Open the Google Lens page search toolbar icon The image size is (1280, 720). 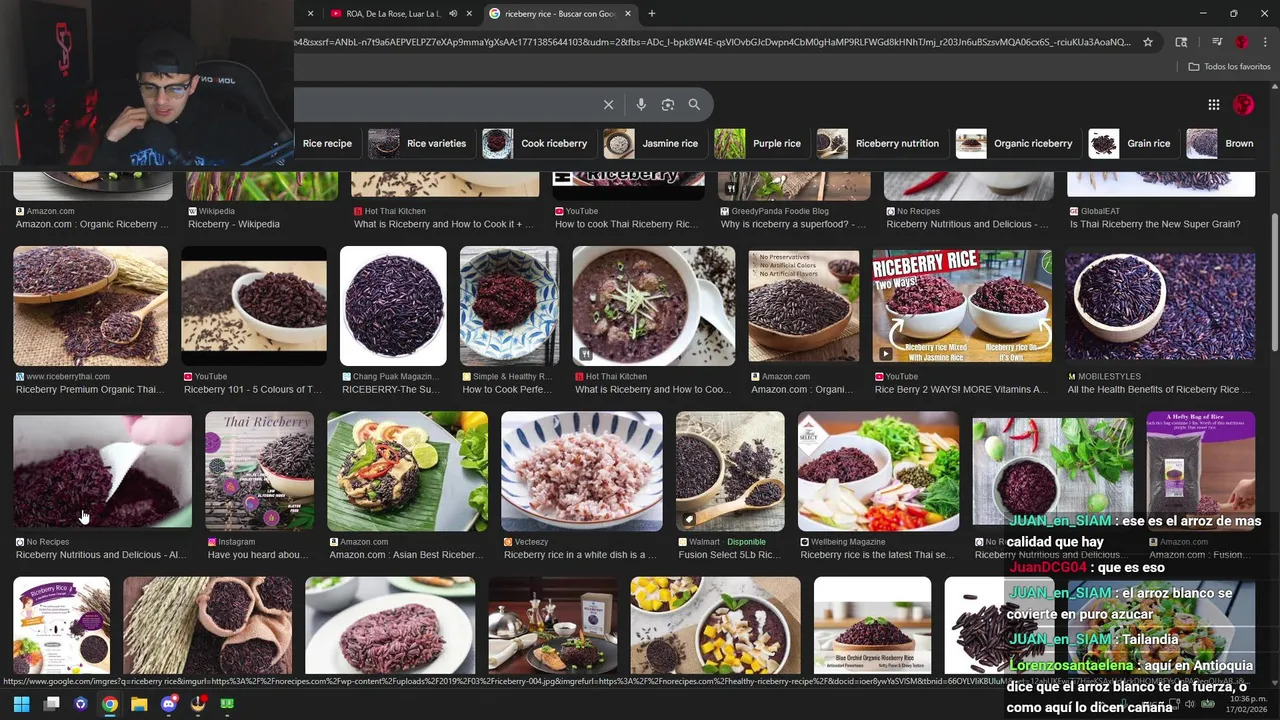click(x=1181, y=42)
